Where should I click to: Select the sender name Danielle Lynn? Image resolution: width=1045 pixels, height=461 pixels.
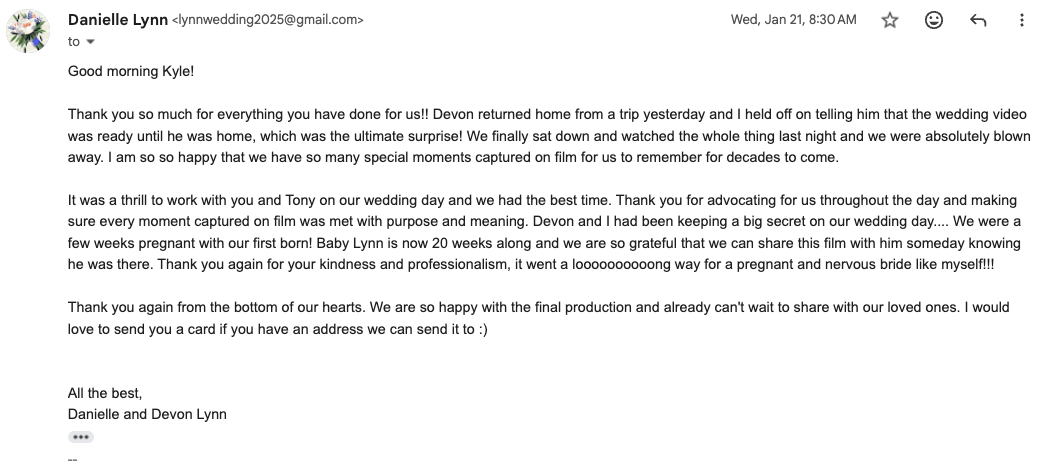pos(118,20)
